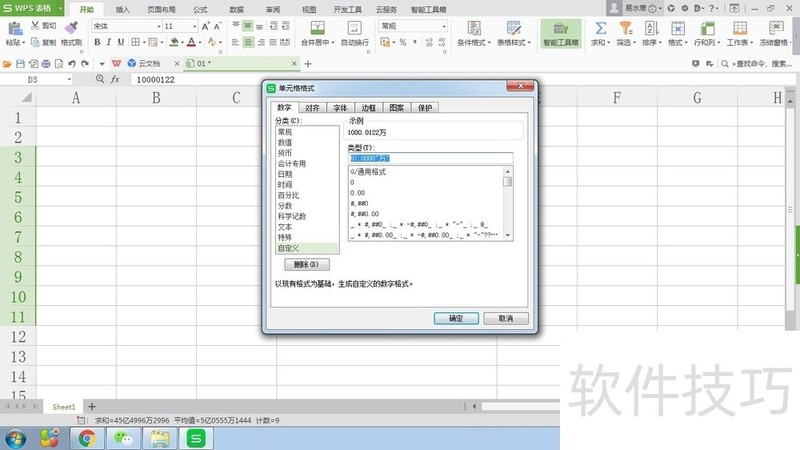Select the 0.00 format in type list
This screenshot has width=800, height=450.
(x=426, y=193)
